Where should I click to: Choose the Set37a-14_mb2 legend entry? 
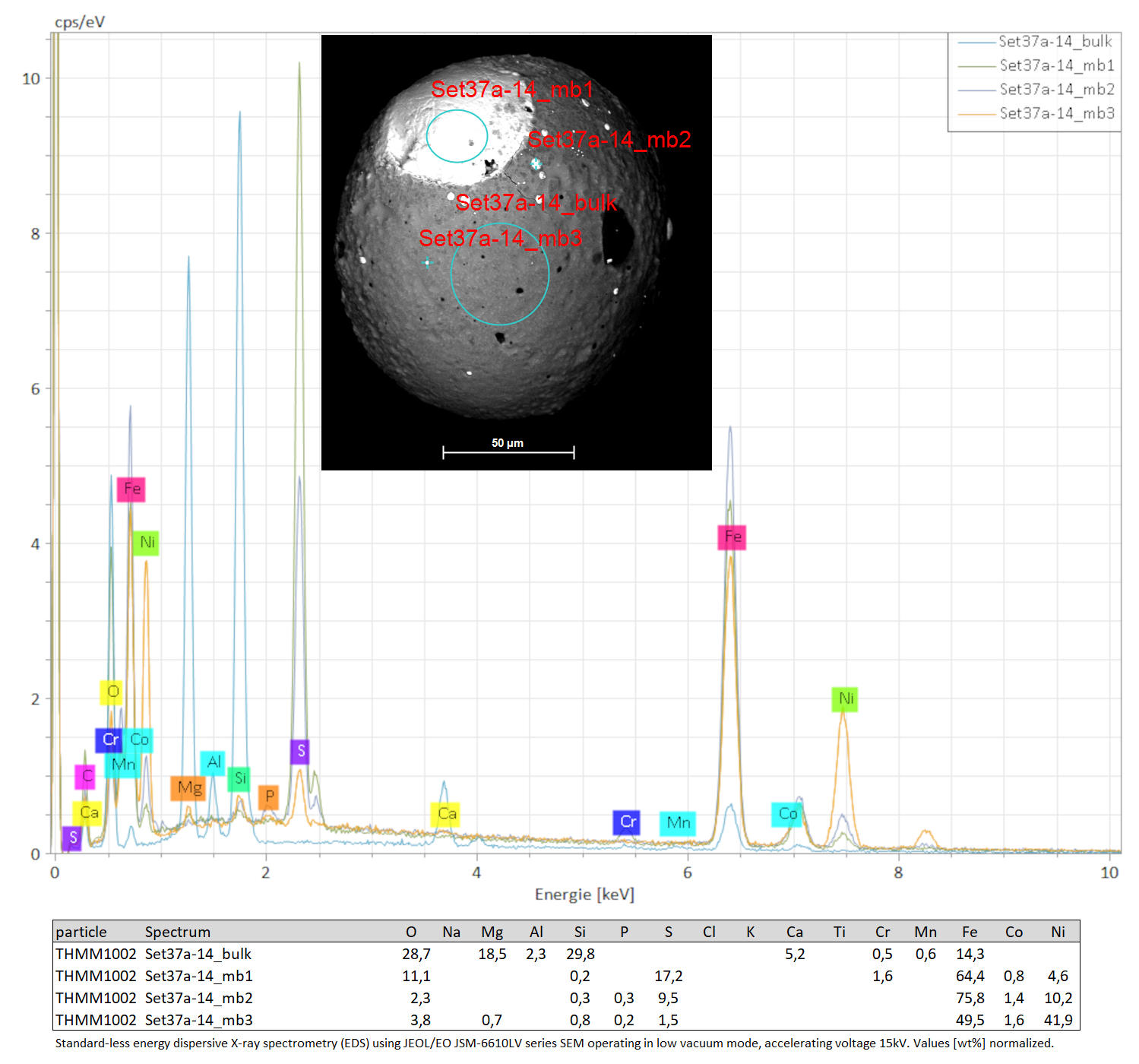(x=1036, y=90)
